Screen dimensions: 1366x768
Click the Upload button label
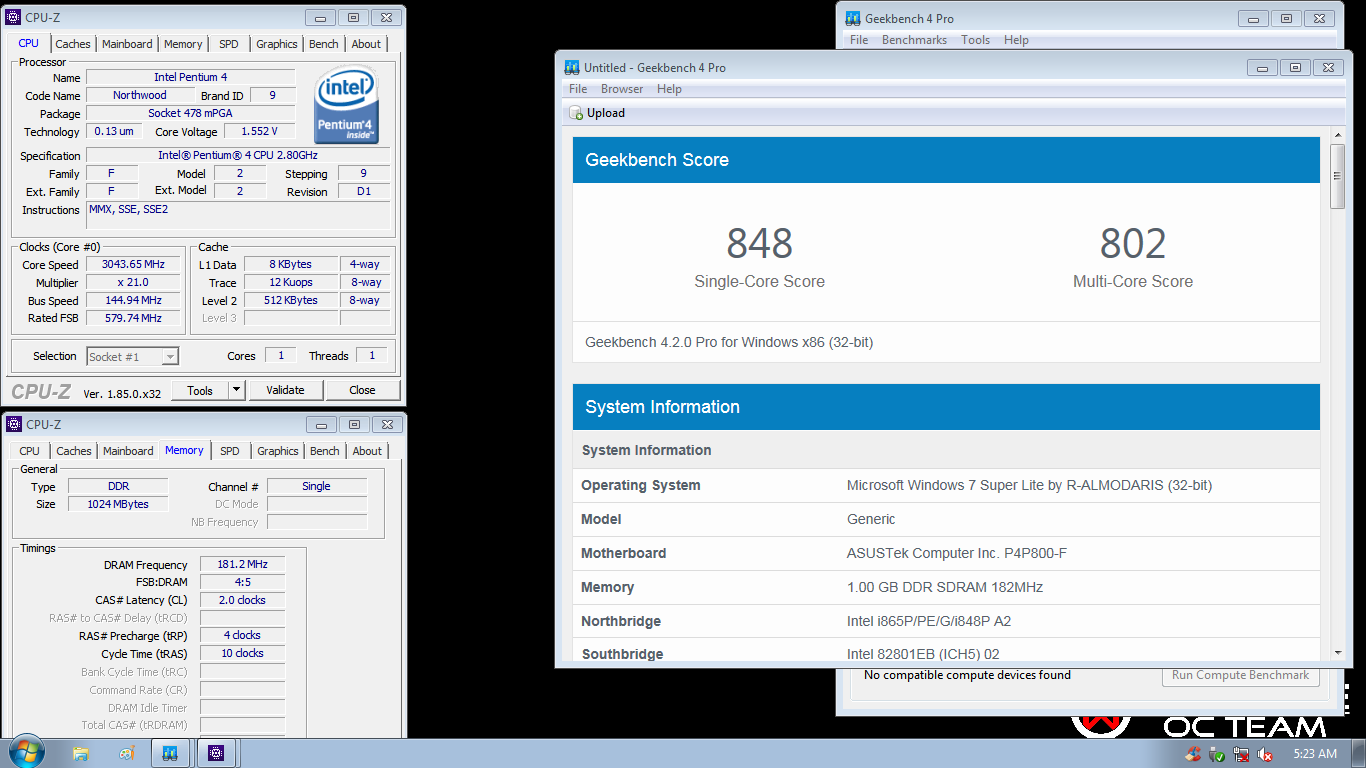(x=606, y=113)
